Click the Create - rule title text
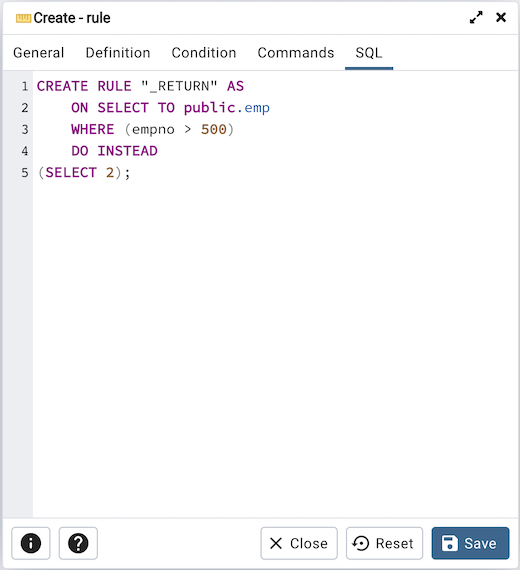This screenshot has height=570, width=520. (72, 18)
